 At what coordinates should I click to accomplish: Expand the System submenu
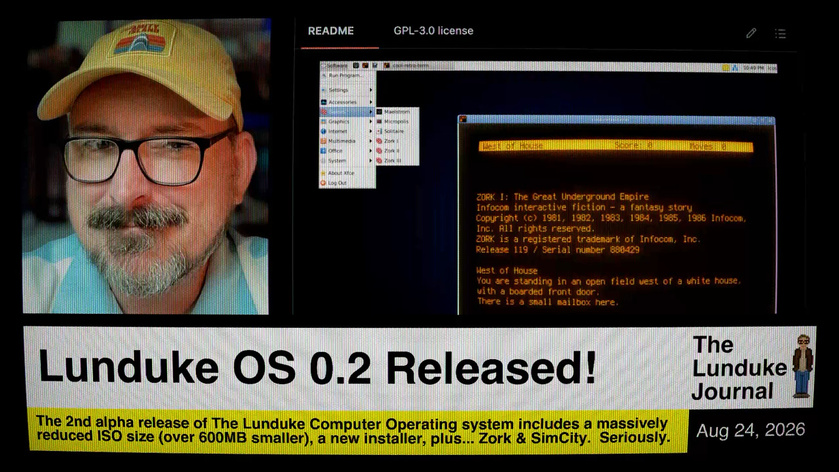pos(347,161)
